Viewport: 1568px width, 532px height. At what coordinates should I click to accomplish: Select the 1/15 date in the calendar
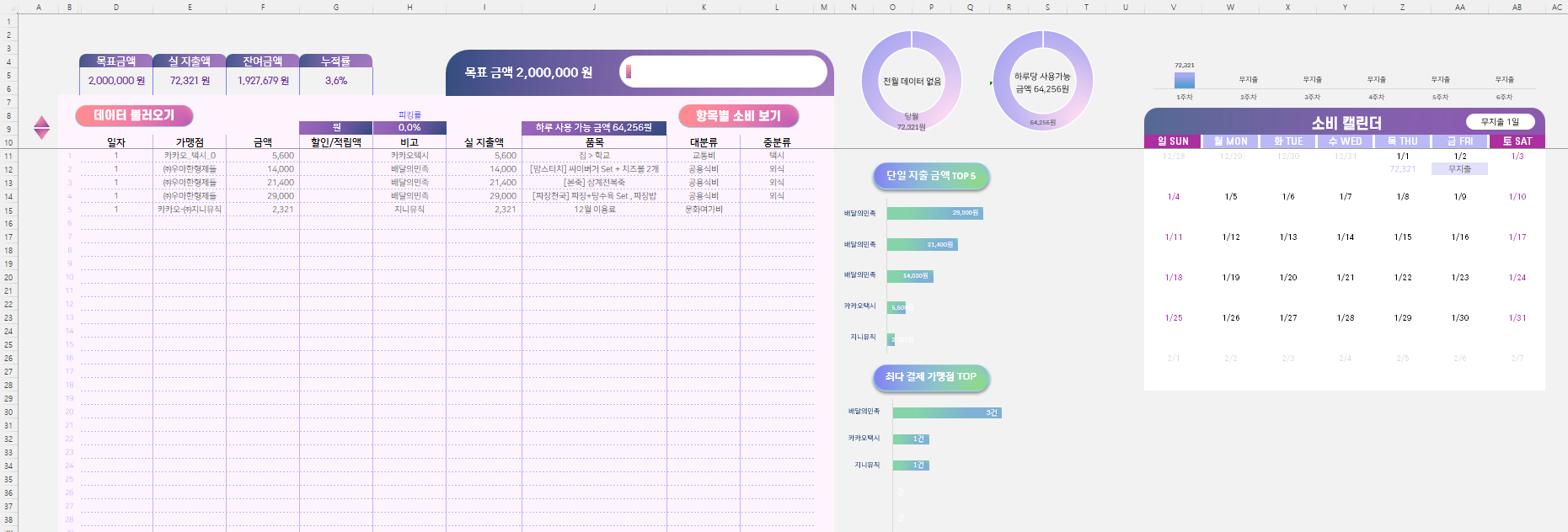pos(1403,237)
